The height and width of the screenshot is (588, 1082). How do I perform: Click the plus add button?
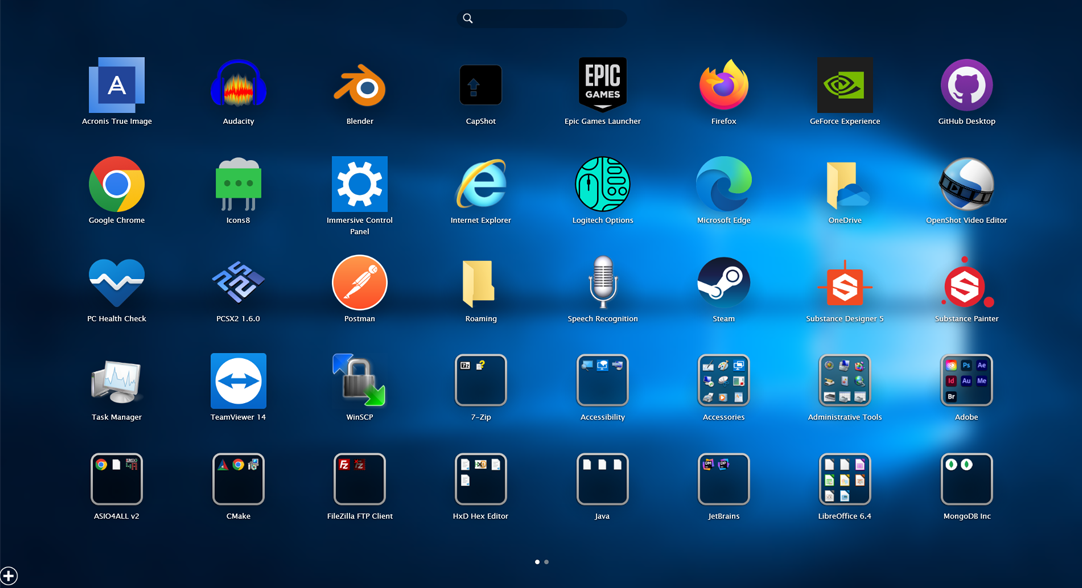9,576
